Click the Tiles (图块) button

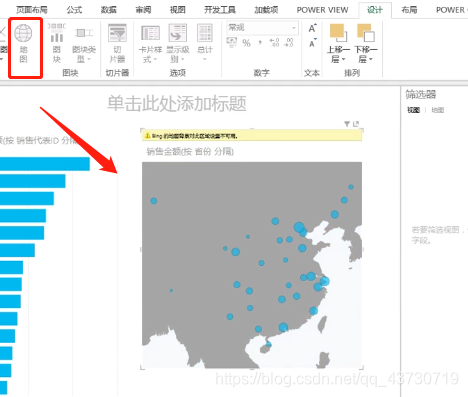pos(57,43)
